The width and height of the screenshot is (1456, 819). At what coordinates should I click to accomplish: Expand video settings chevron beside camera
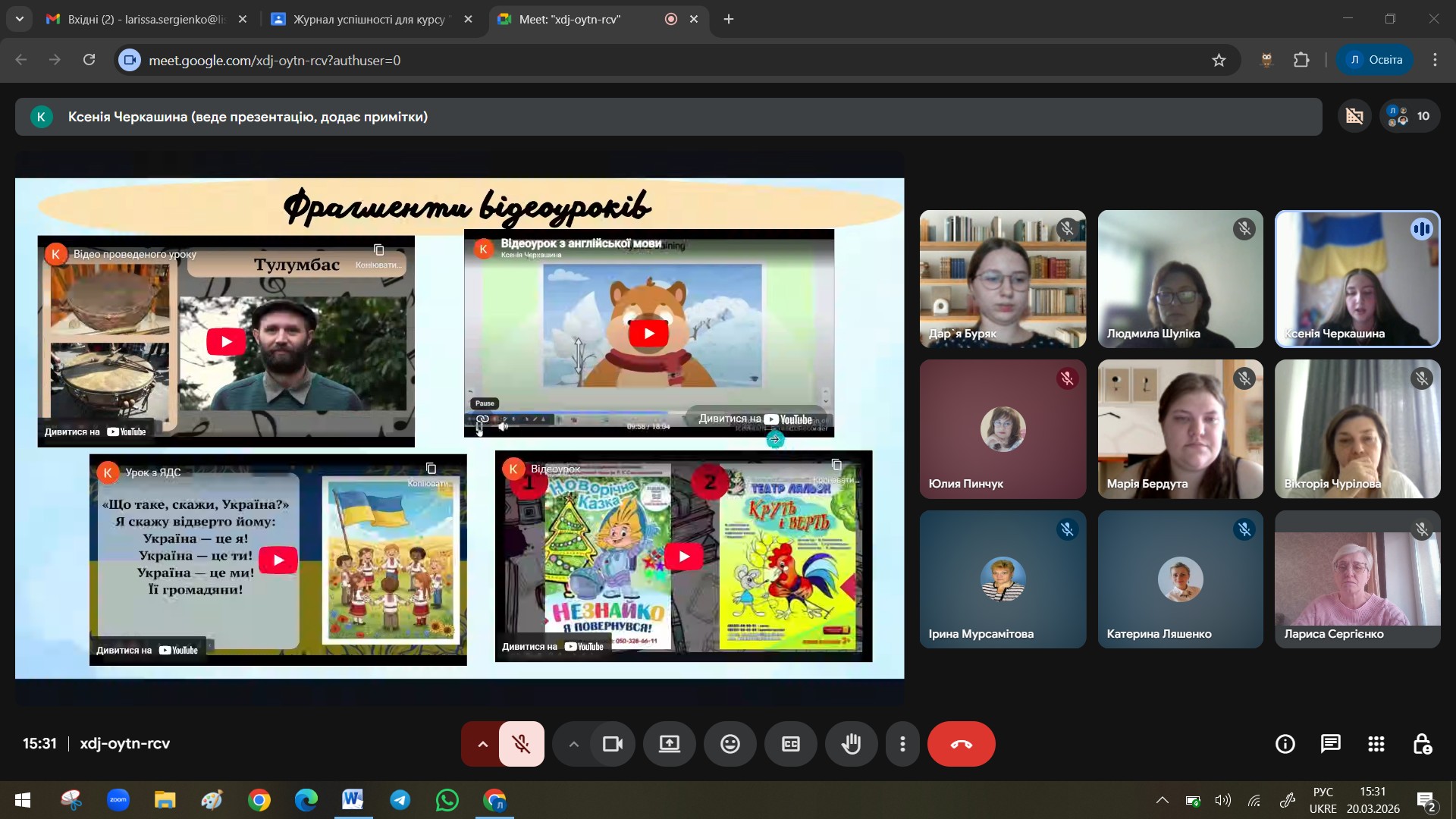tap(574, 744)
